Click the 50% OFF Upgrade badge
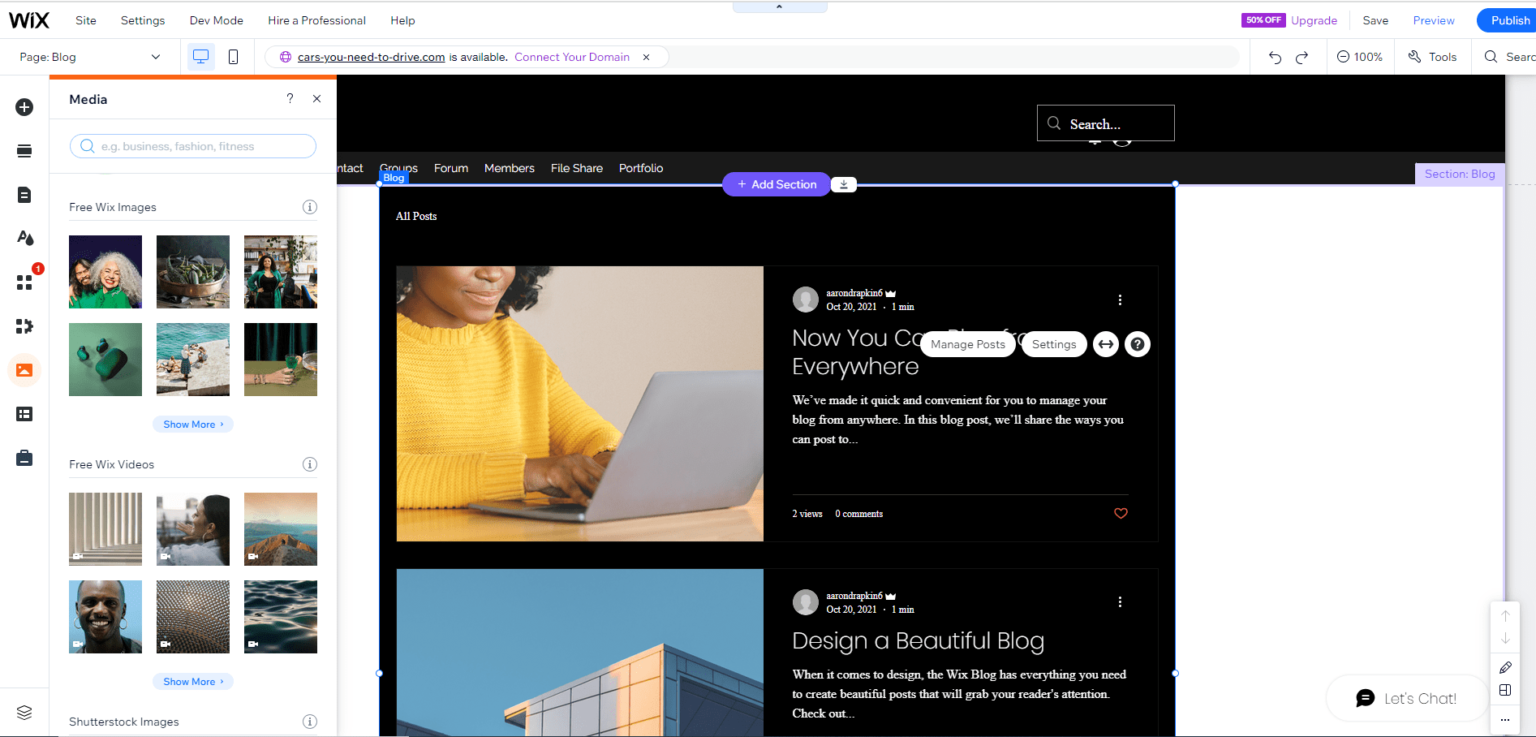Screen dimensions: 1536x737 point(1263,20)
